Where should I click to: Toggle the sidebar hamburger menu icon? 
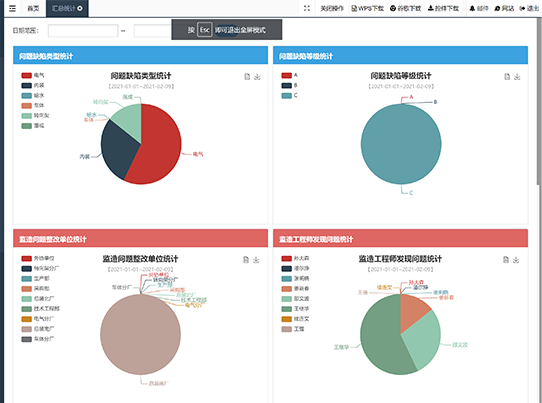[x=12, y=8]
